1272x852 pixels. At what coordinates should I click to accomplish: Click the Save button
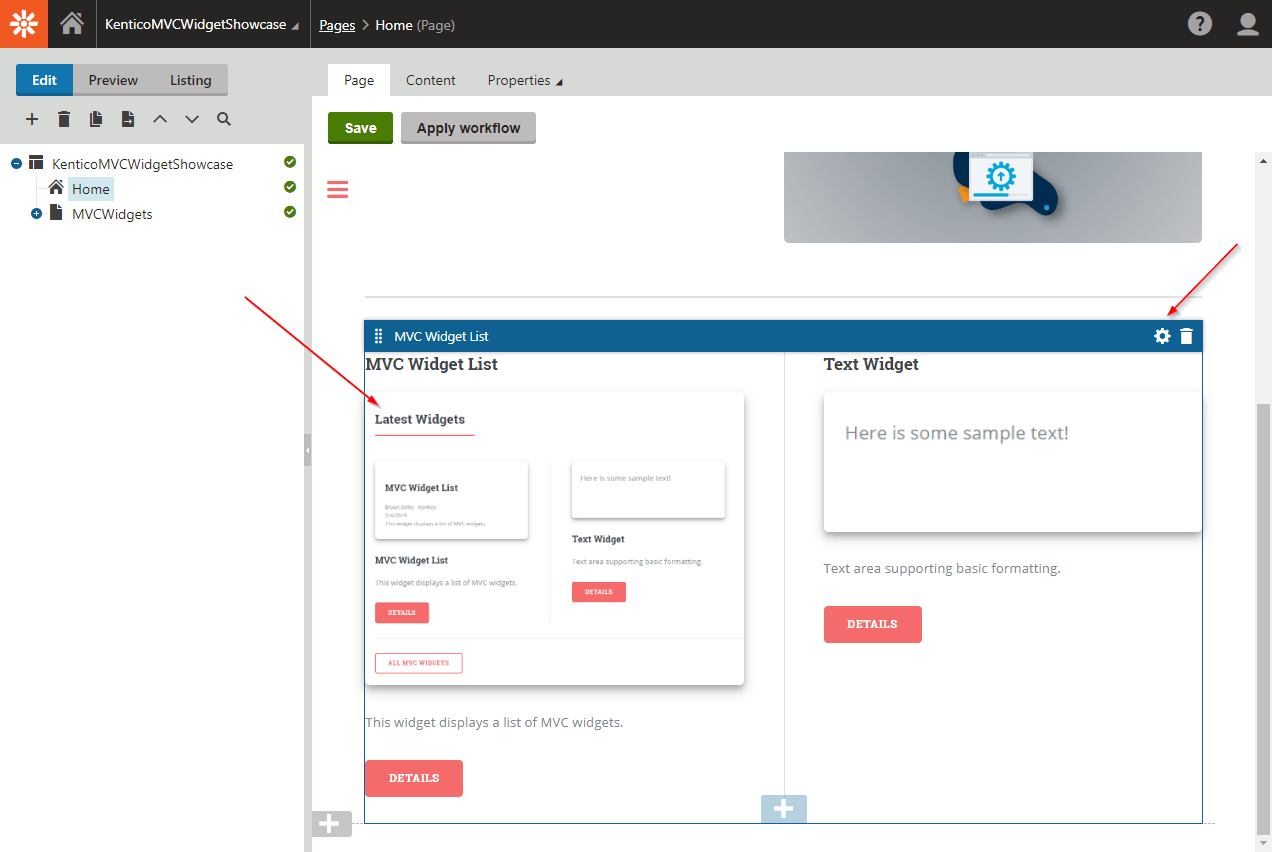pos(360,128)
